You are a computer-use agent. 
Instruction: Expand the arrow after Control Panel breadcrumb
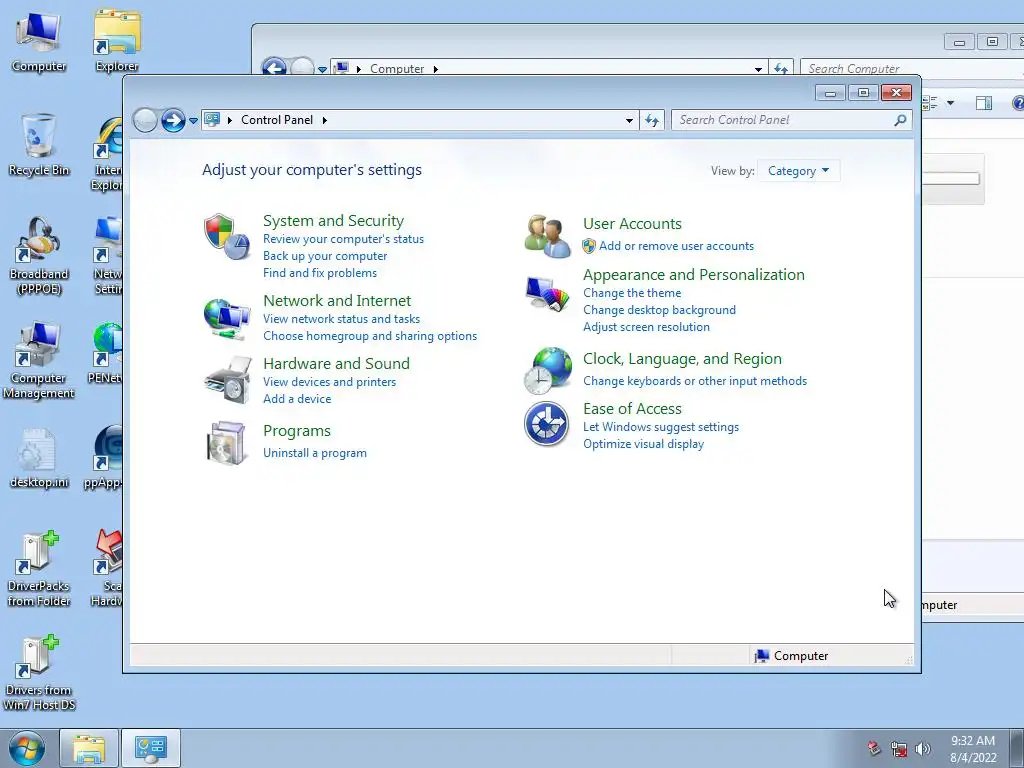click(325, 120)
